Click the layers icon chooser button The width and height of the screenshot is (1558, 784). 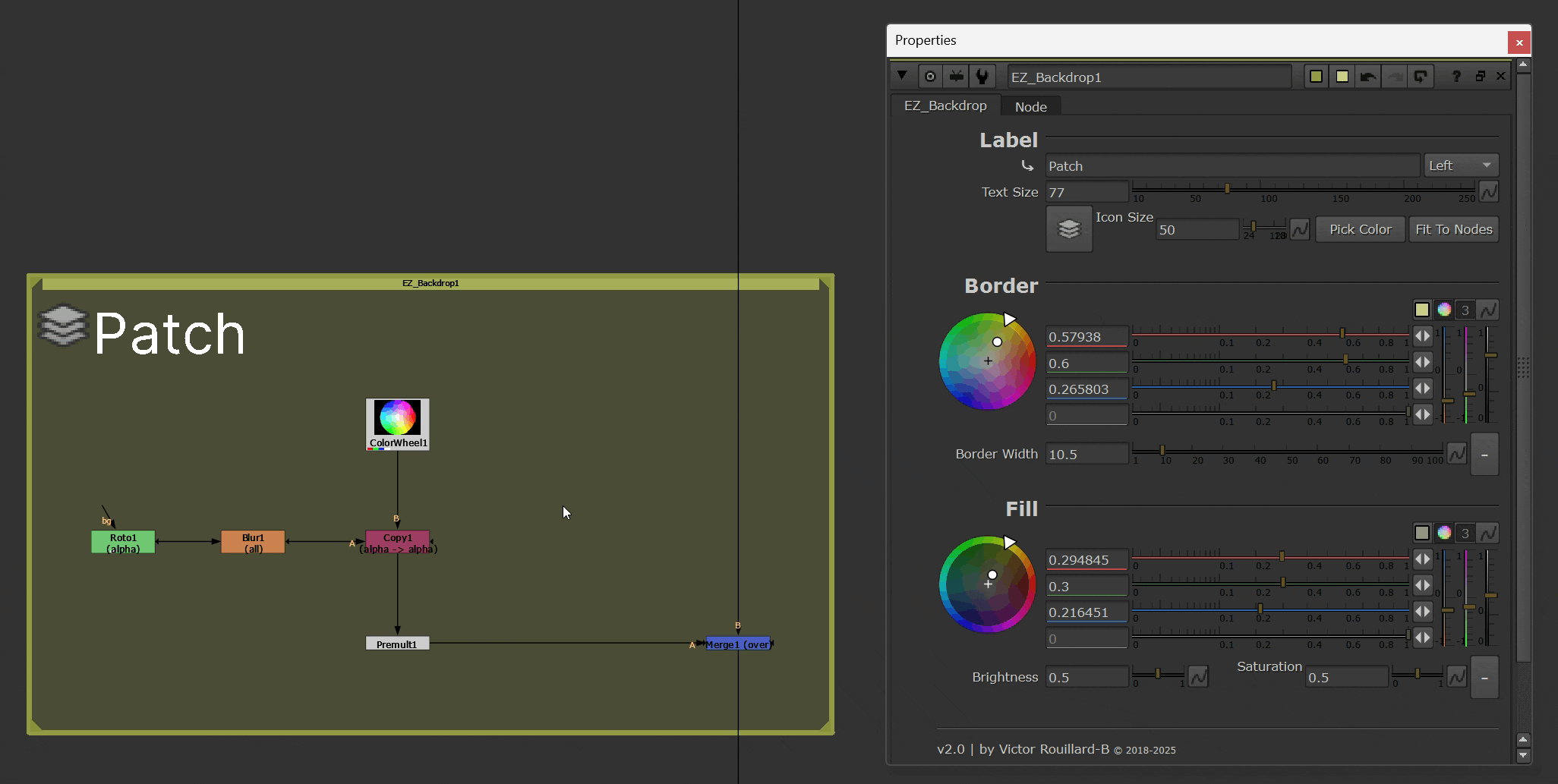point(1069,228)
